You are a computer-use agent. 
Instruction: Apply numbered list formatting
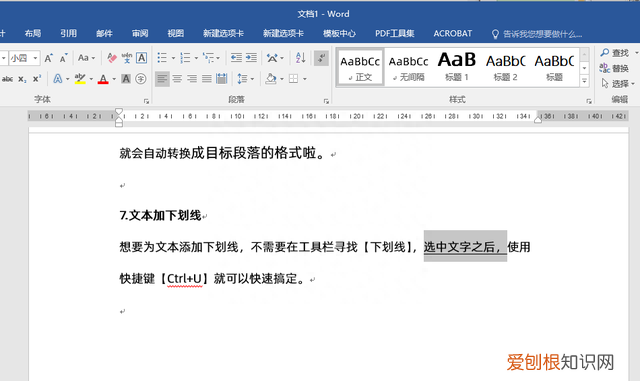click(185, 58)
